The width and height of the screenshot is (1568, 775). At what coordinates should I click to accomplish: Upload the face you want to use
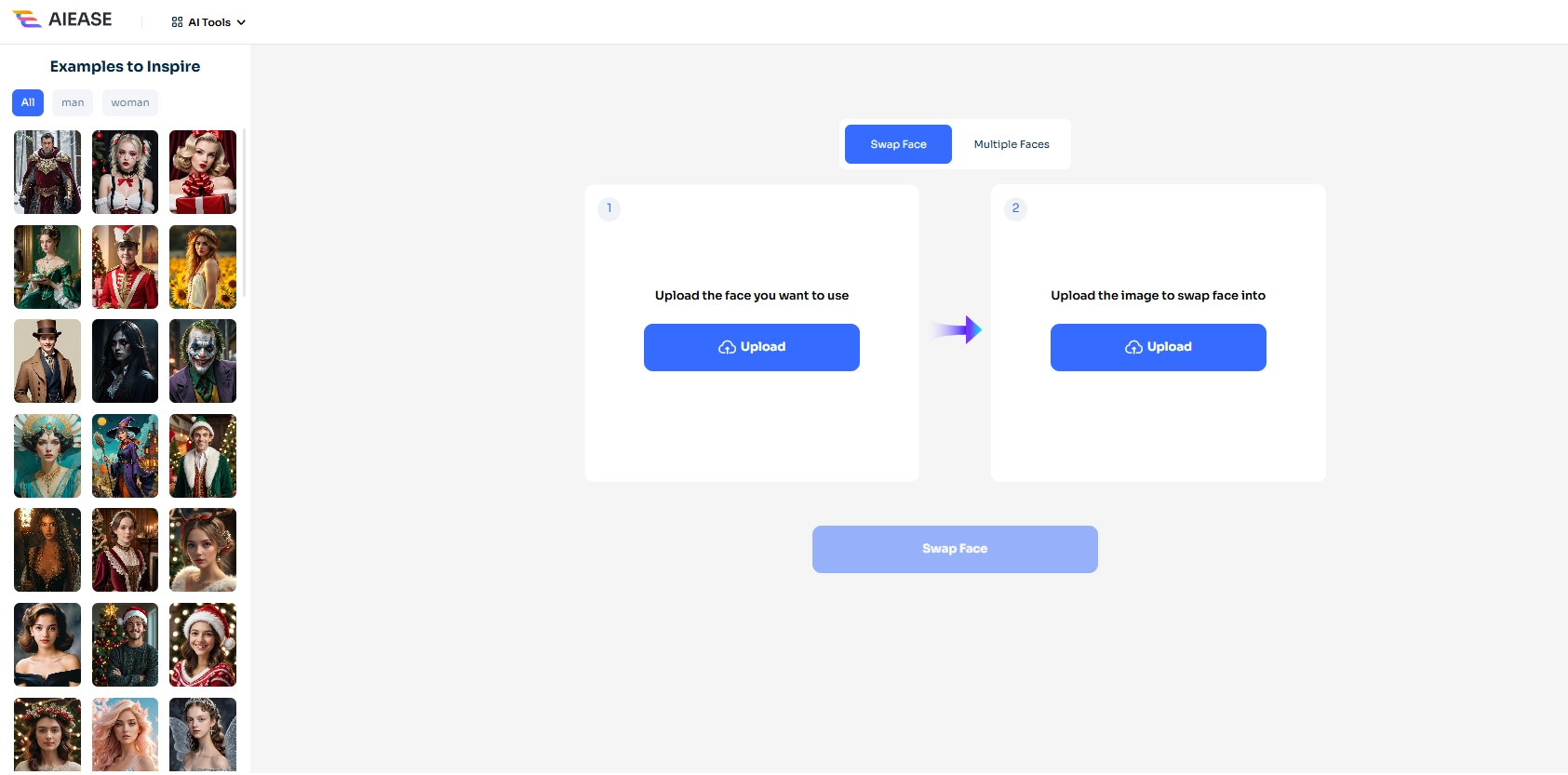pyautogui.click(x=752, y=347)
